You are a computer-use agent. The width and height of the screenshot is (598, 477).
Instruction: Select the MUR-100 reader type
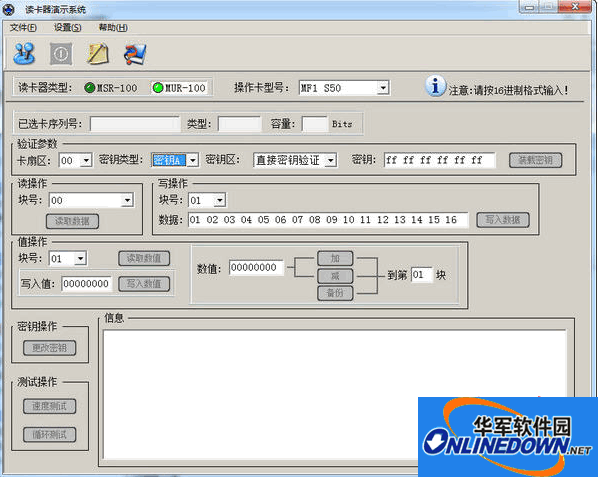[x=179, y=88]
